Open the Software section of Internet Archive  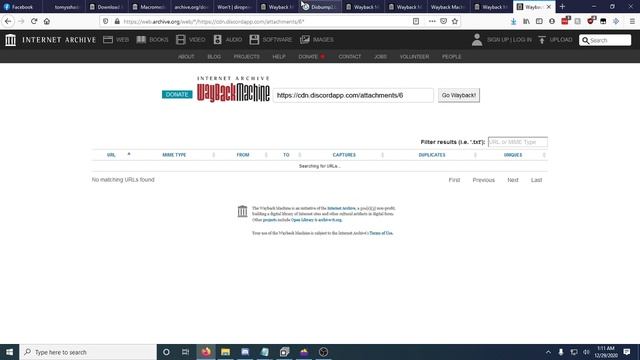click(x=271, y=40)
